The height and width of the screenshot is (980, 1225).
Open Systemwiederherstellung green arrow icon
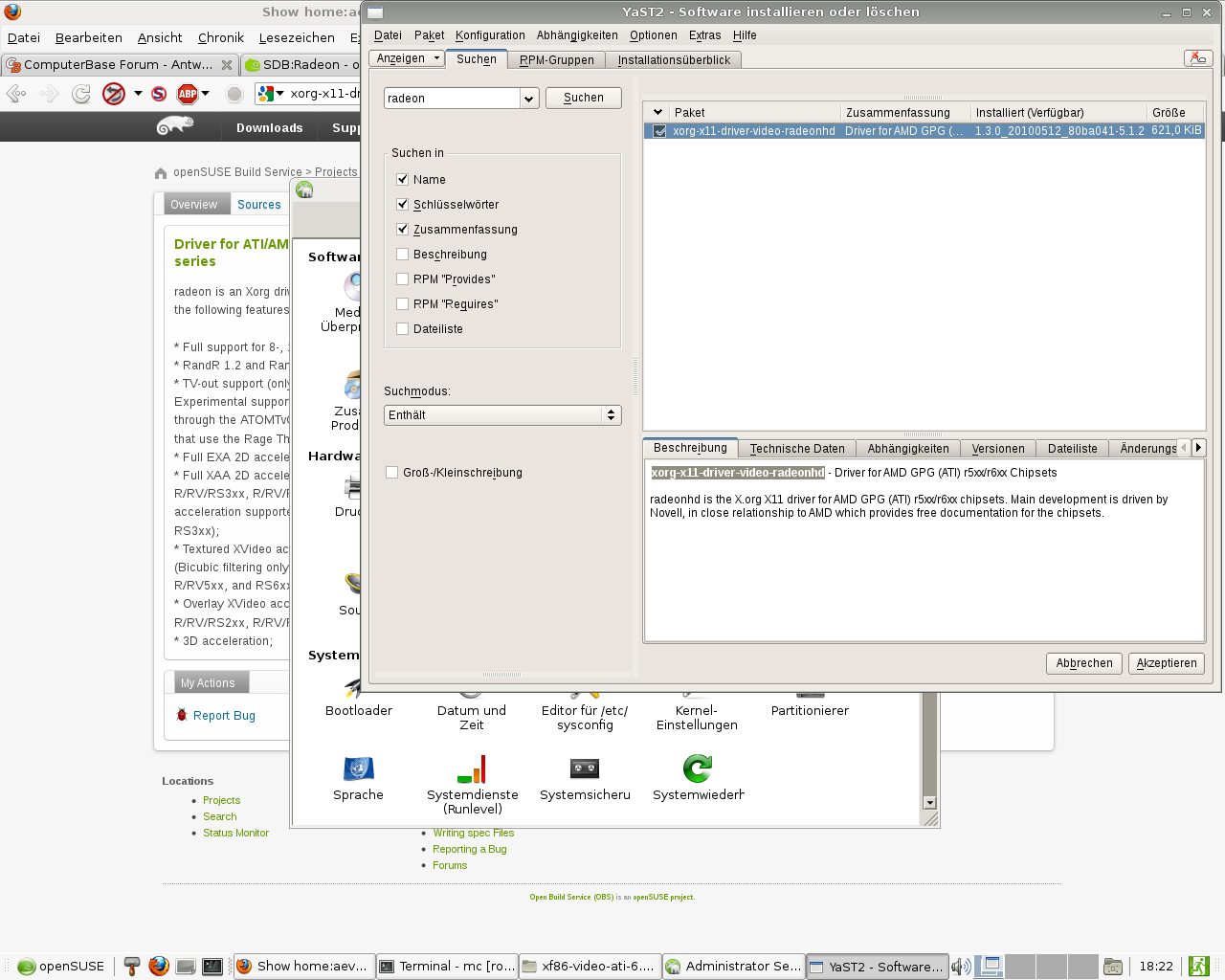[x=698, y=768]
